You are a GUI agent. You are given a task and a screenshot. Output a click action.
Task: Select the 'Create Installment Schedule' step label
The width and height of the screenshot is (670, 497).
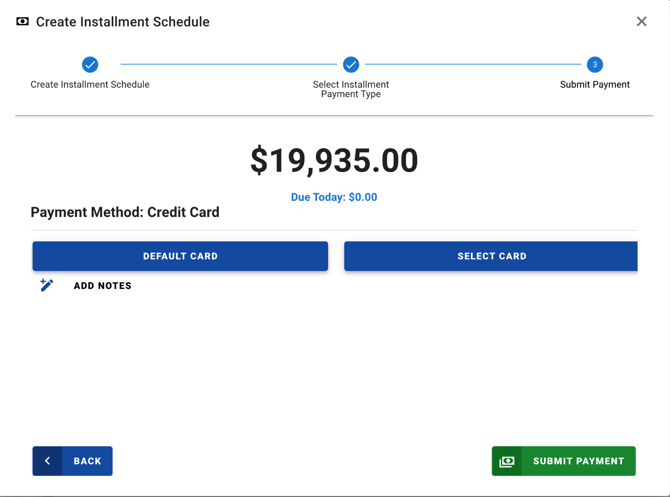(x=90, y=85)
